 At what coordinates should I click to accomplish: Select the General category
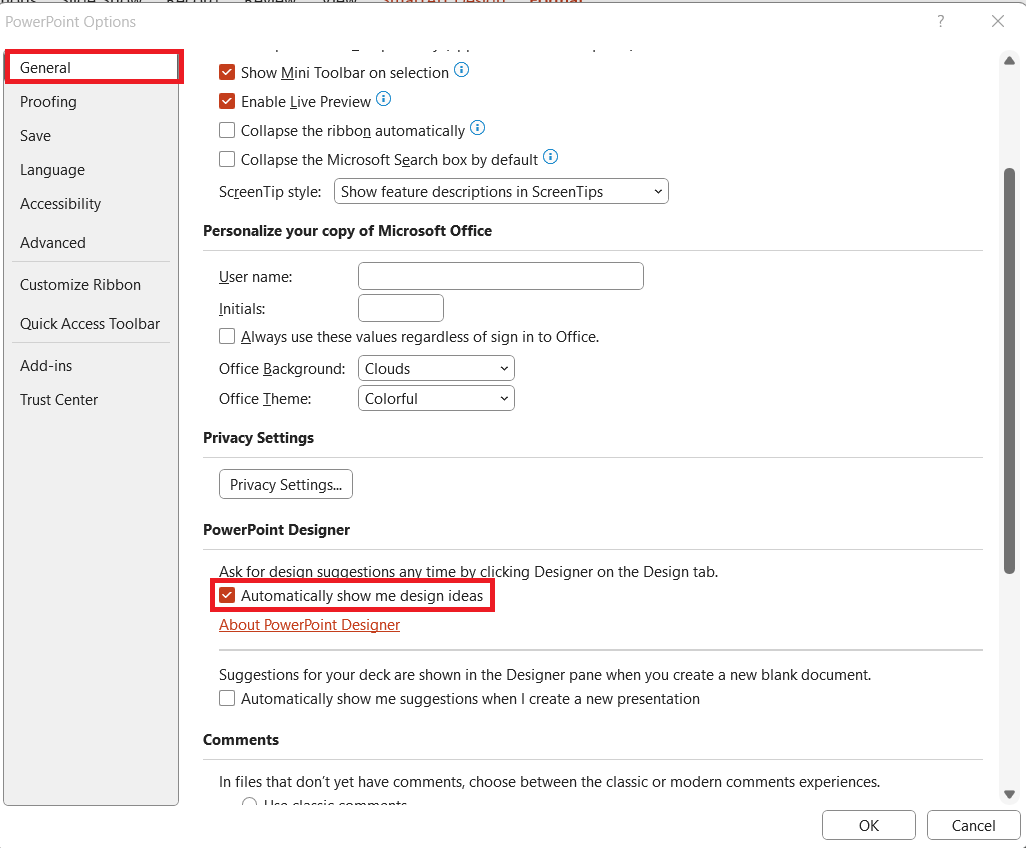[x=92, y=67]
